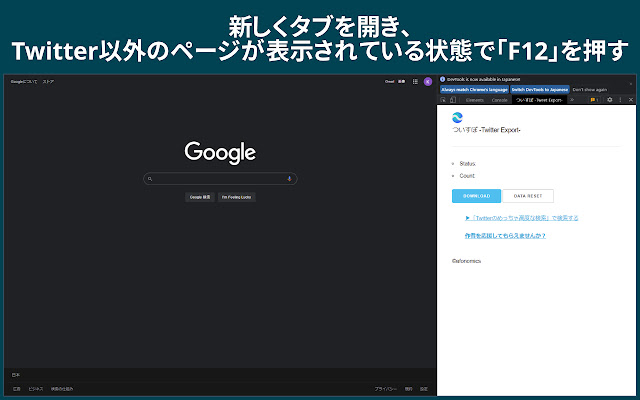The height and width of the screenshot is (400, 640).
Task: Click Don't show again
Action: coord(589,89)
